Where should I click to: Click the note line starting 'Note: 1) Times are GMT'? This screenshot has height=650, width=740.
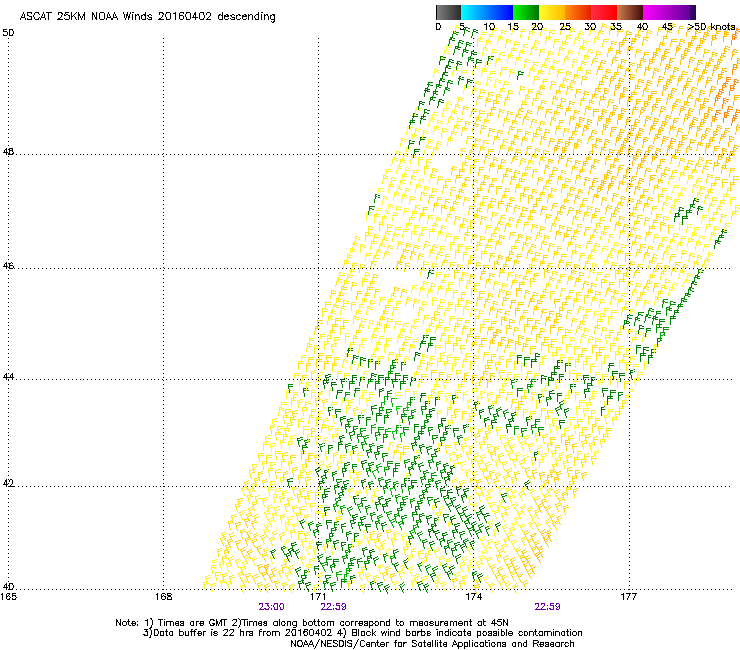tap(312, 623)
